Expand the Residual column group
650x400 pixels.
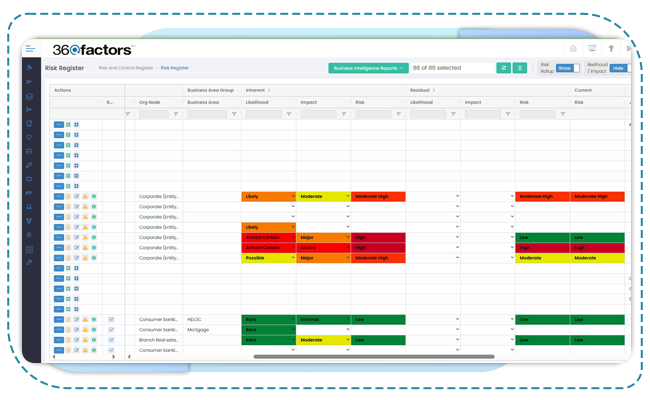click(x=433, y=90)
